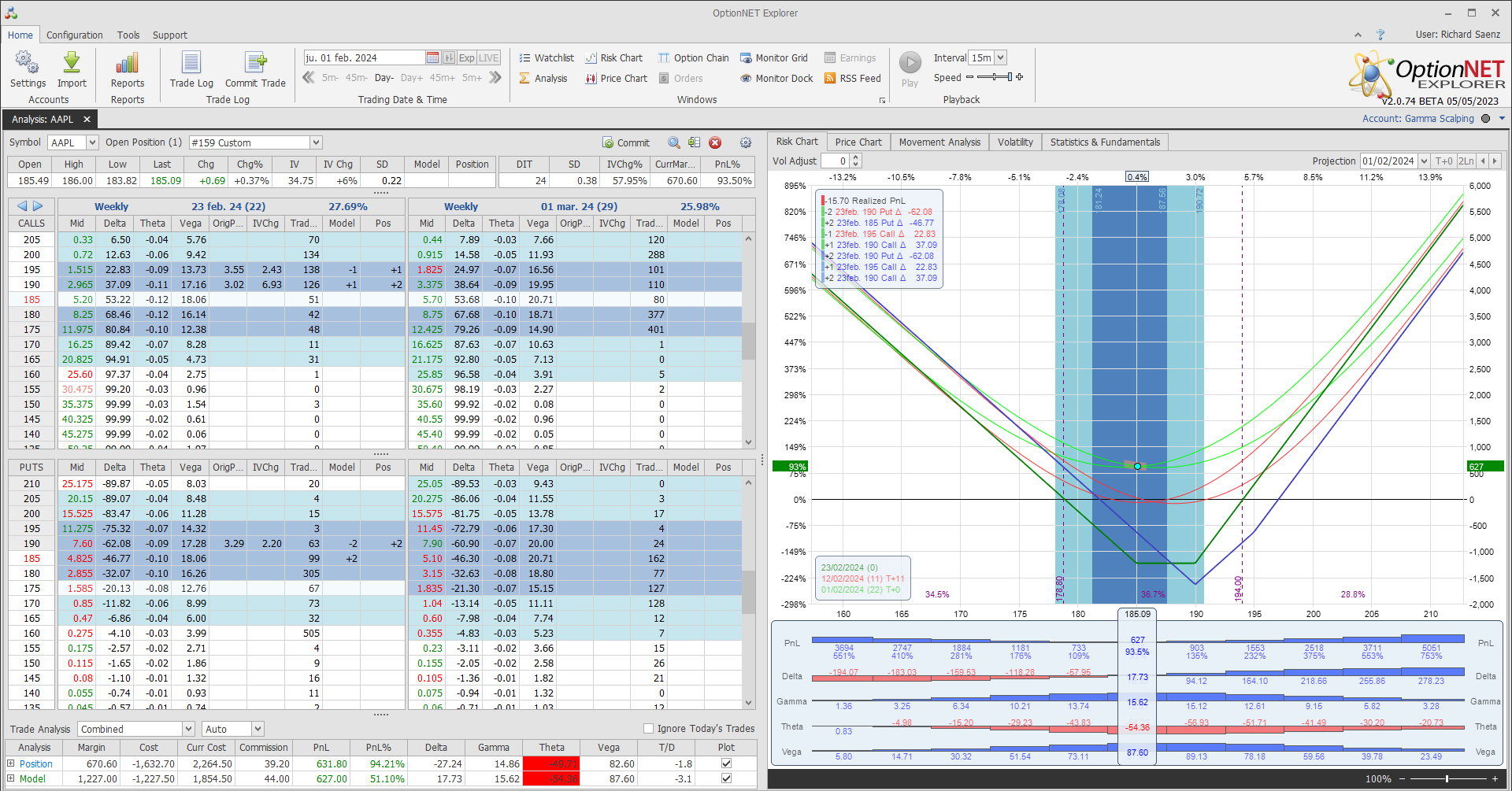Open the Option Chain window
The height and width of the screenshot is (791, 1512).
(693, 57)
